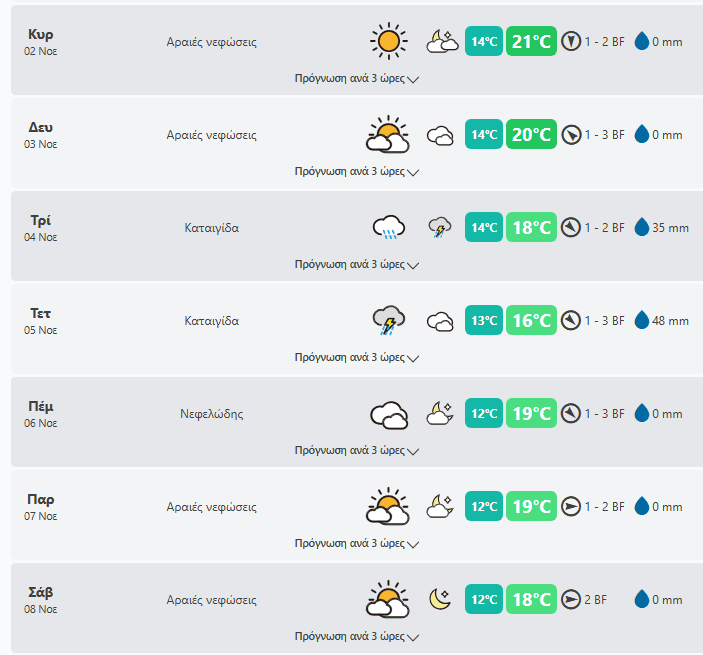Click the partly sunny icon for Monday 03 Nov
This screenshot has height=655, width=703.
click(388, 135)
